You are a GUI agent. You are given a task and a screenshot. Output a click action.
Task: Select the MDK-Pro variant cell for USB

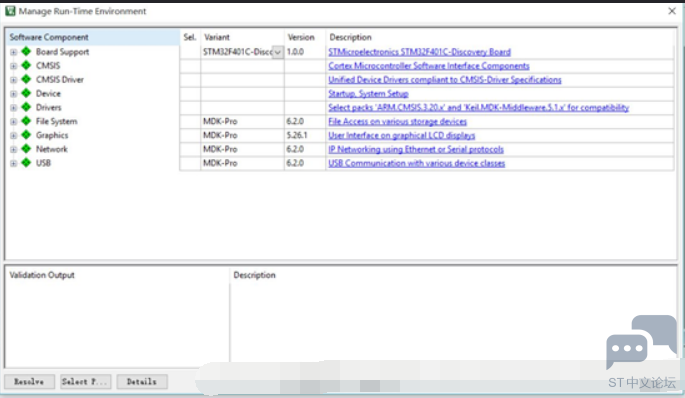point(242,163)
